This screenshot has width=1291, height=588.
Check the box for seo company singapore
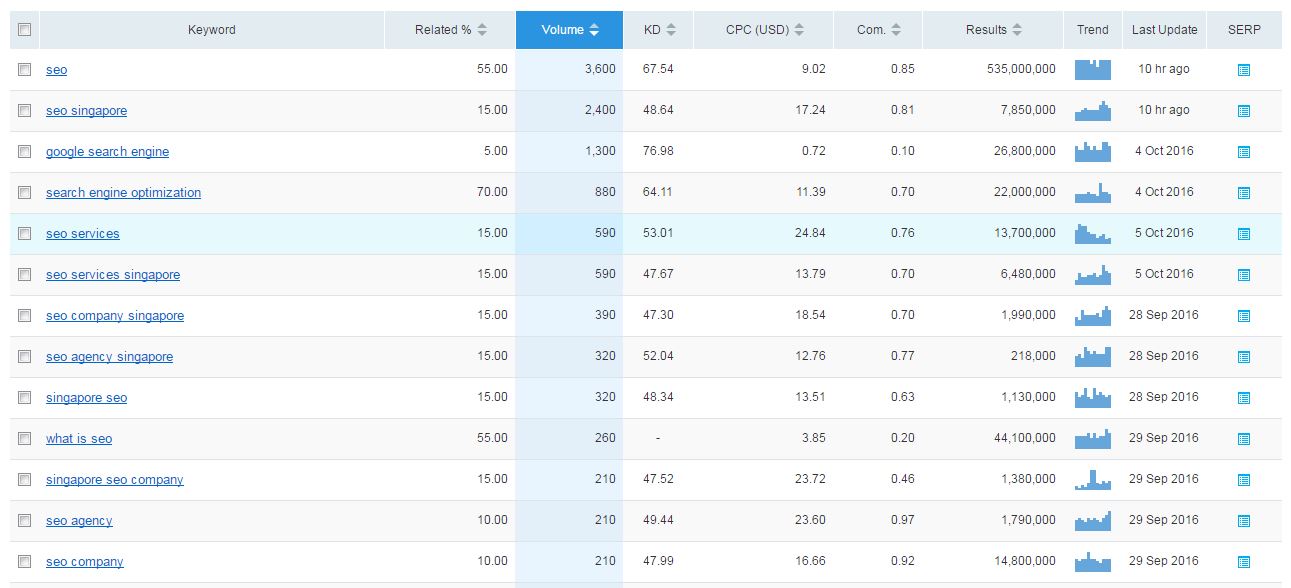click(24, 316)
